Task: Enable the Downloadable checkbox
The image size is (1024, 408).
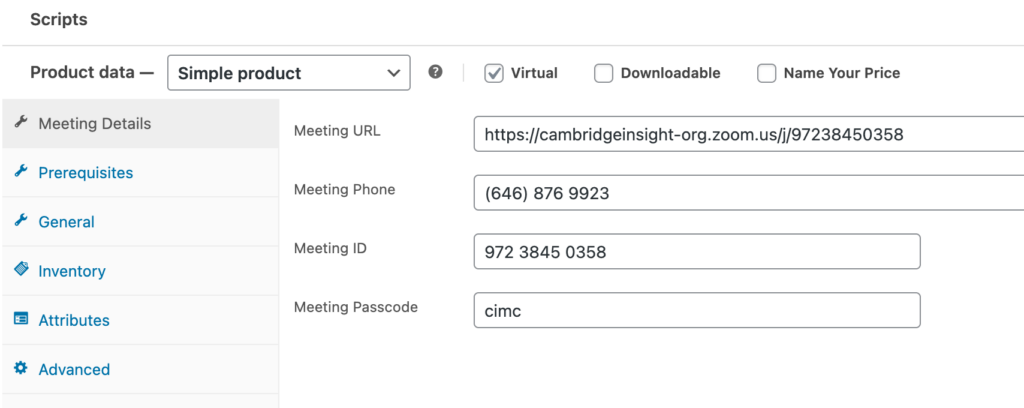Action: (603, 73)
